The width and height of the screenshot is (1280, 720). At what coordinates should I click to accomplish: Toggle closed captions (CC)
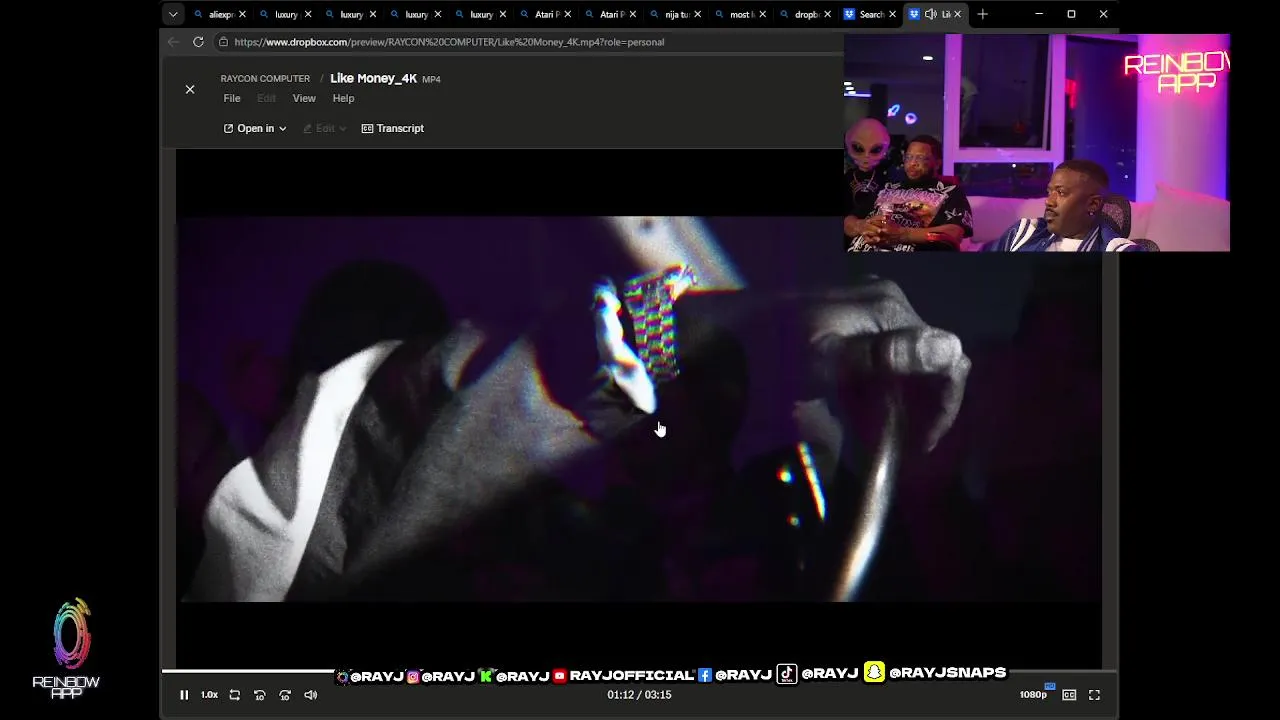[x=1069, y=695]
